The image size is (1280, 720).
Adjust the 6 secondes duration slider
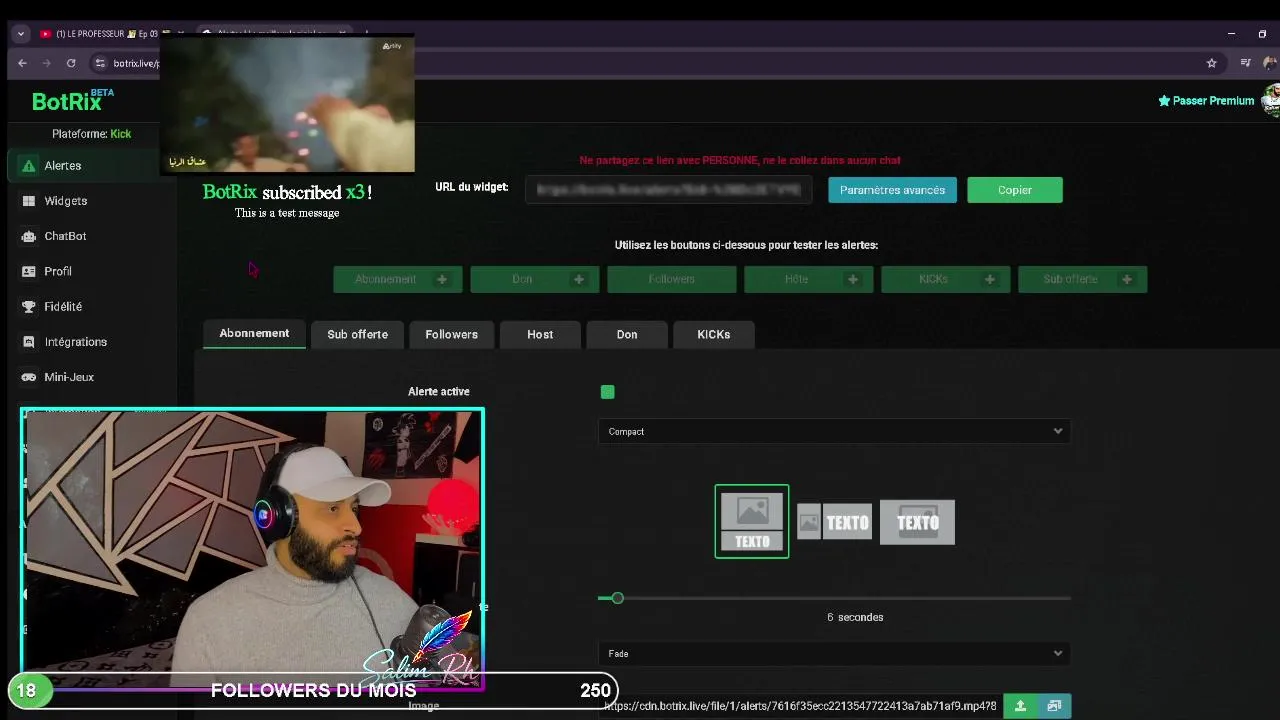[617, 598]
